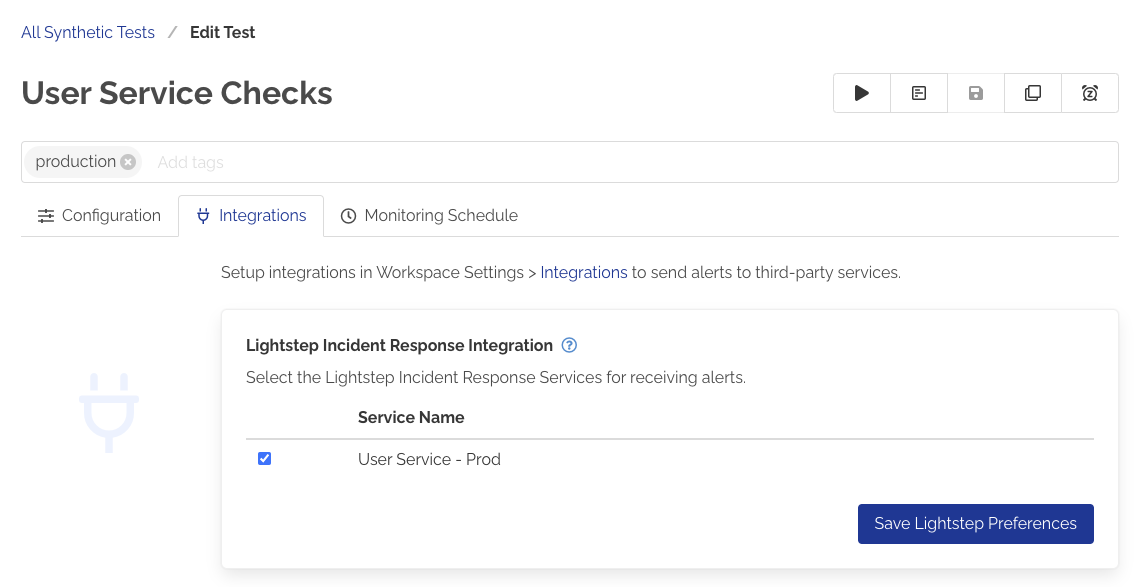The image size is (1138, 587).
Task: Click the plug icon on the Integrations tab
Action: coord(203,215)
